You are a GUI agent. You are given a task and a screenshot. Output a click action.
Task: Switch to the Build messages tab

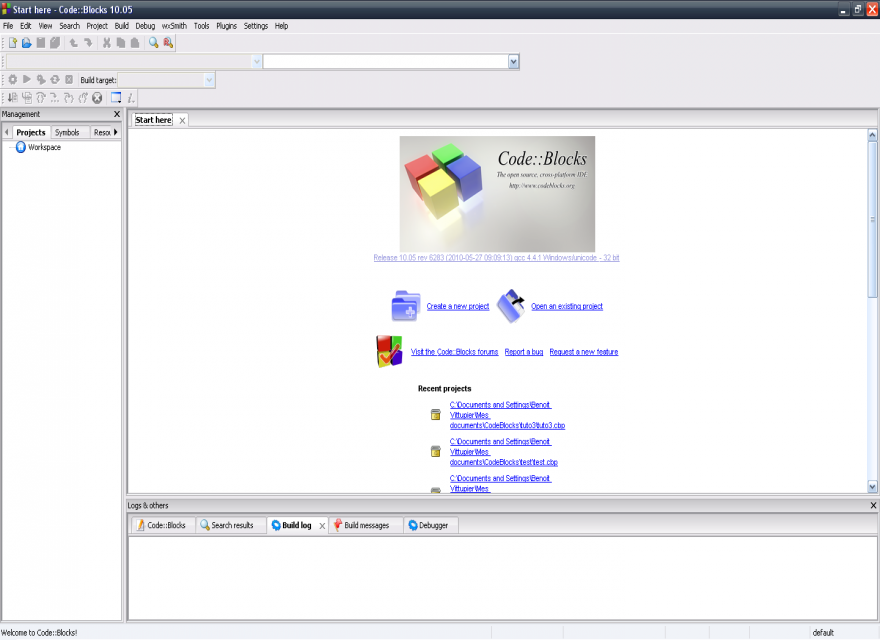tap(366, 525)
